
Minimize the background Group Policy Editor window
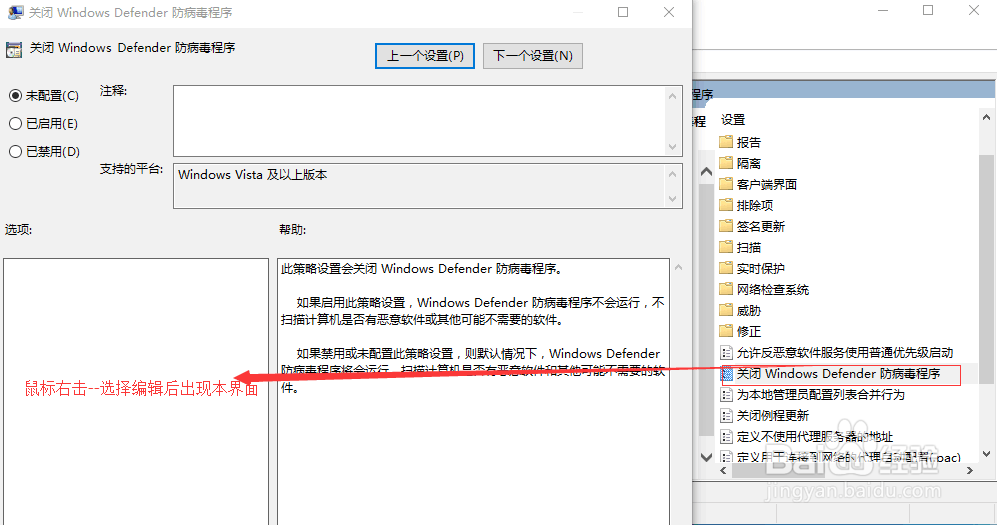883,10
